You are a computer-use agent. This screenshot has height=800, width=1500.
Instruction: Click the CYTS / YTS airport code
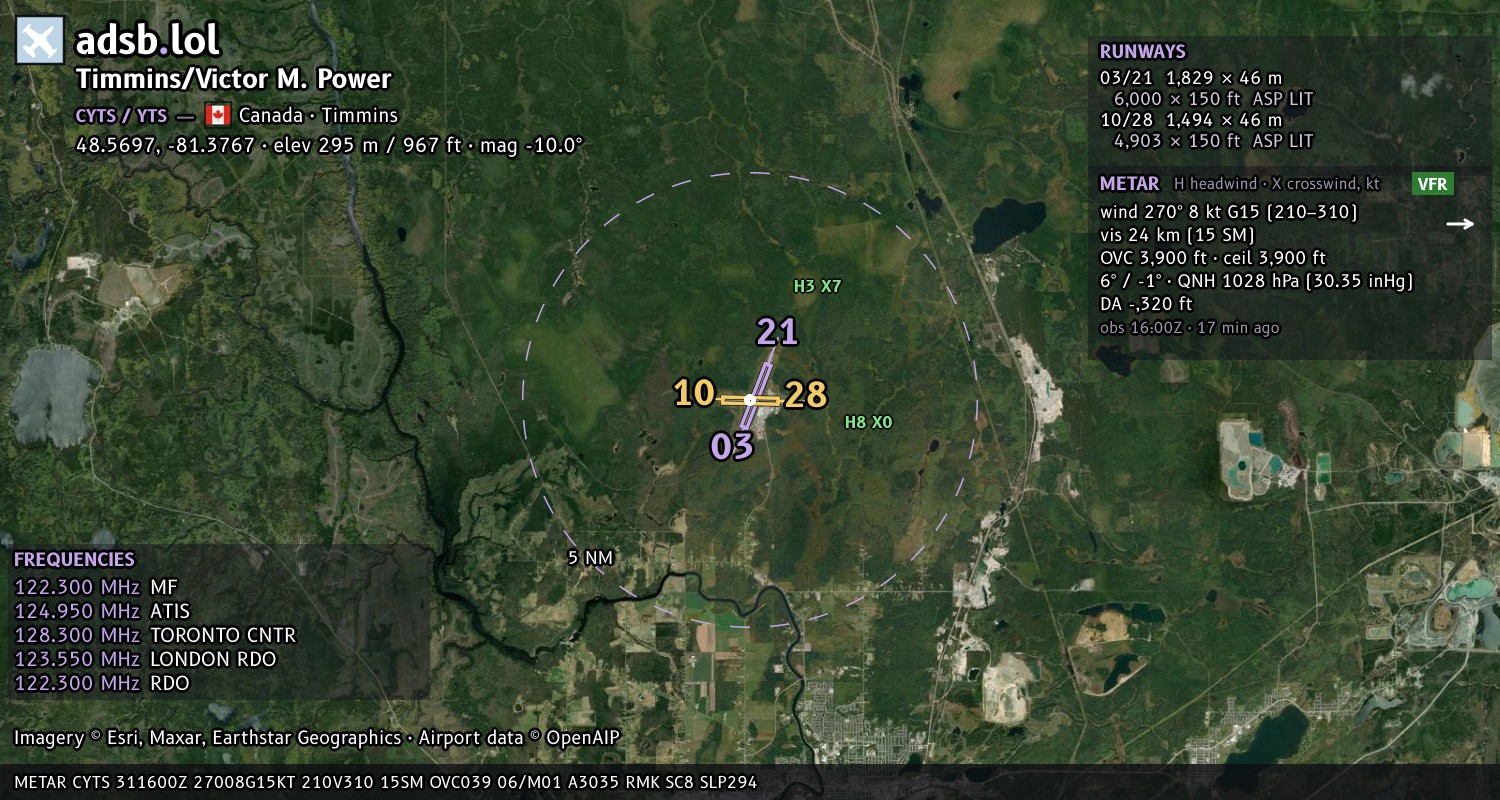click(121, 115)
